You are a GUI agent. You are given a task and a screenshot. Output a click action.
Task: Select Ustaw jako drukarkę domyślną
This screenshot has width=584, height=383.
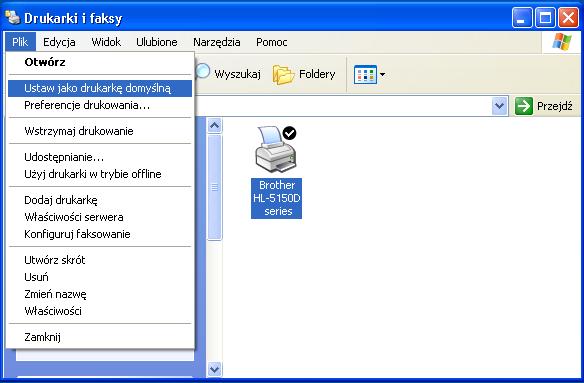point(100,88)
